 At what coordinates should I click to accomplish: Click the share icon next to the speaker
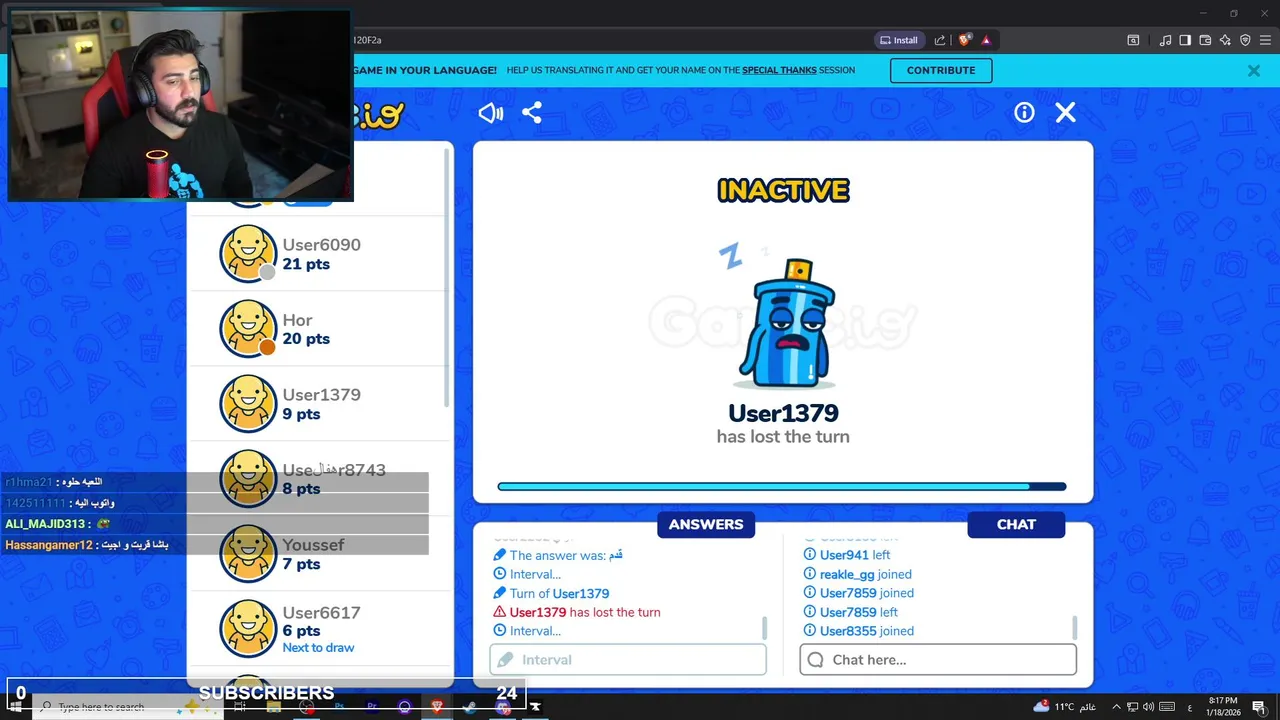pyautogui.click(x=532, y=113)
